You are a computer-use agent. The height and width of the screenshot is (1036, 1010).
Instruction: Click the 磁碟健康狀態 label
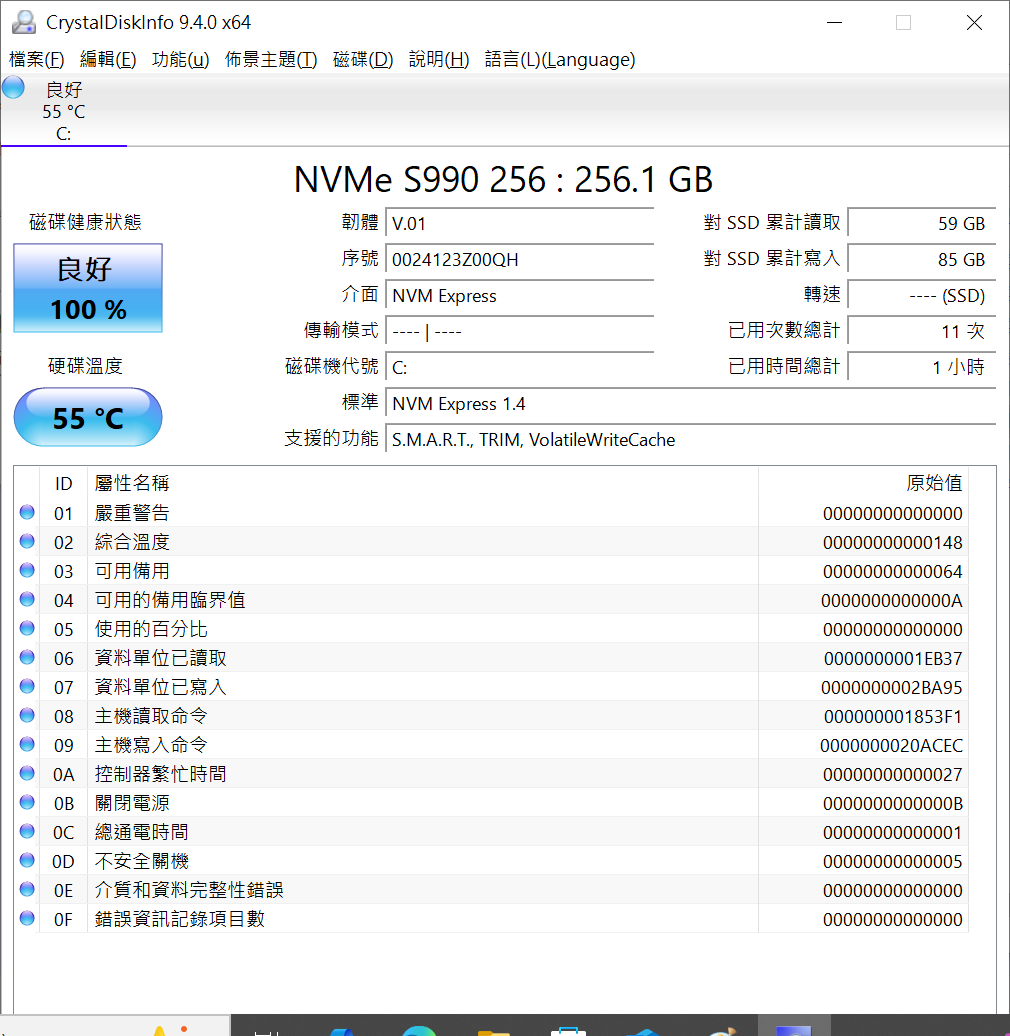85,222
